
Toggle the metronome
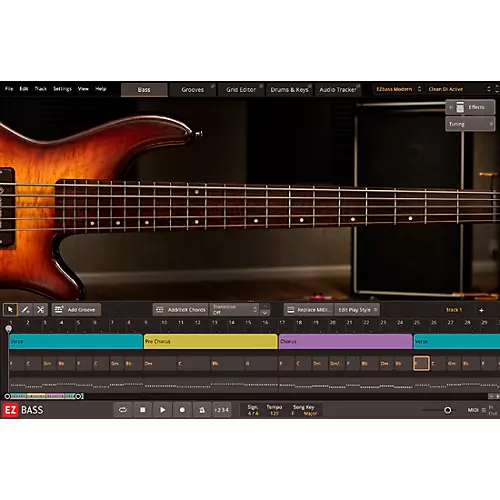click(x=202, y=410)
